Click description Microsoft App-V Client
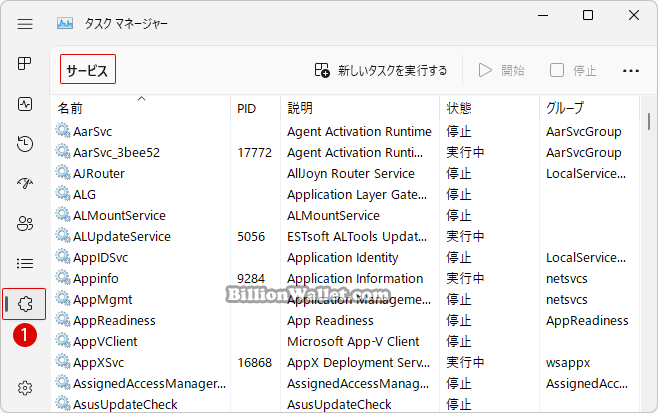Viewport: 658px width, 413px height. (x=353, y=341)
